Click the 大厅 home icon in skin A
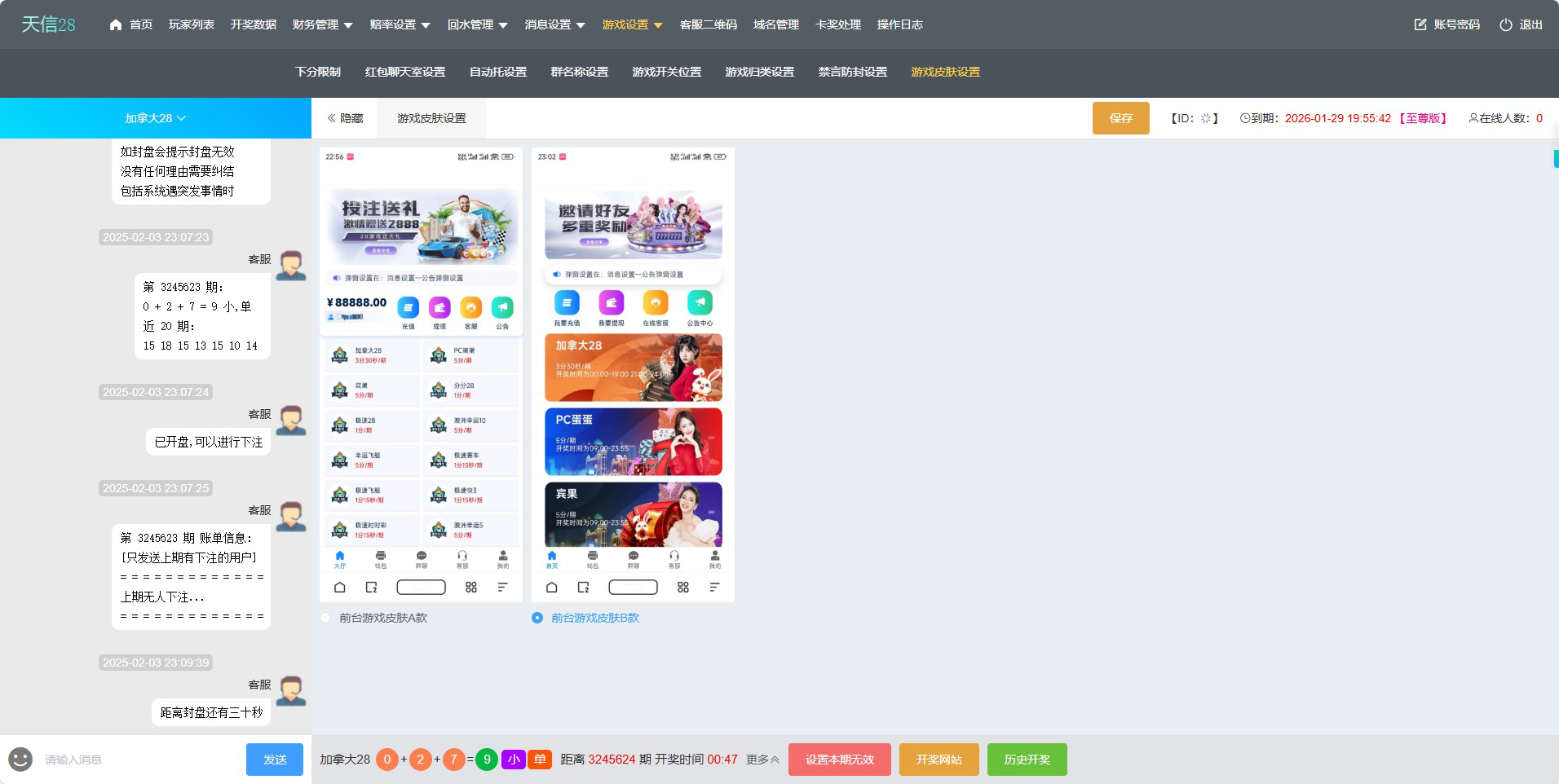The width and height of the screenshot is (1559, 784). (x=340, y=556)
